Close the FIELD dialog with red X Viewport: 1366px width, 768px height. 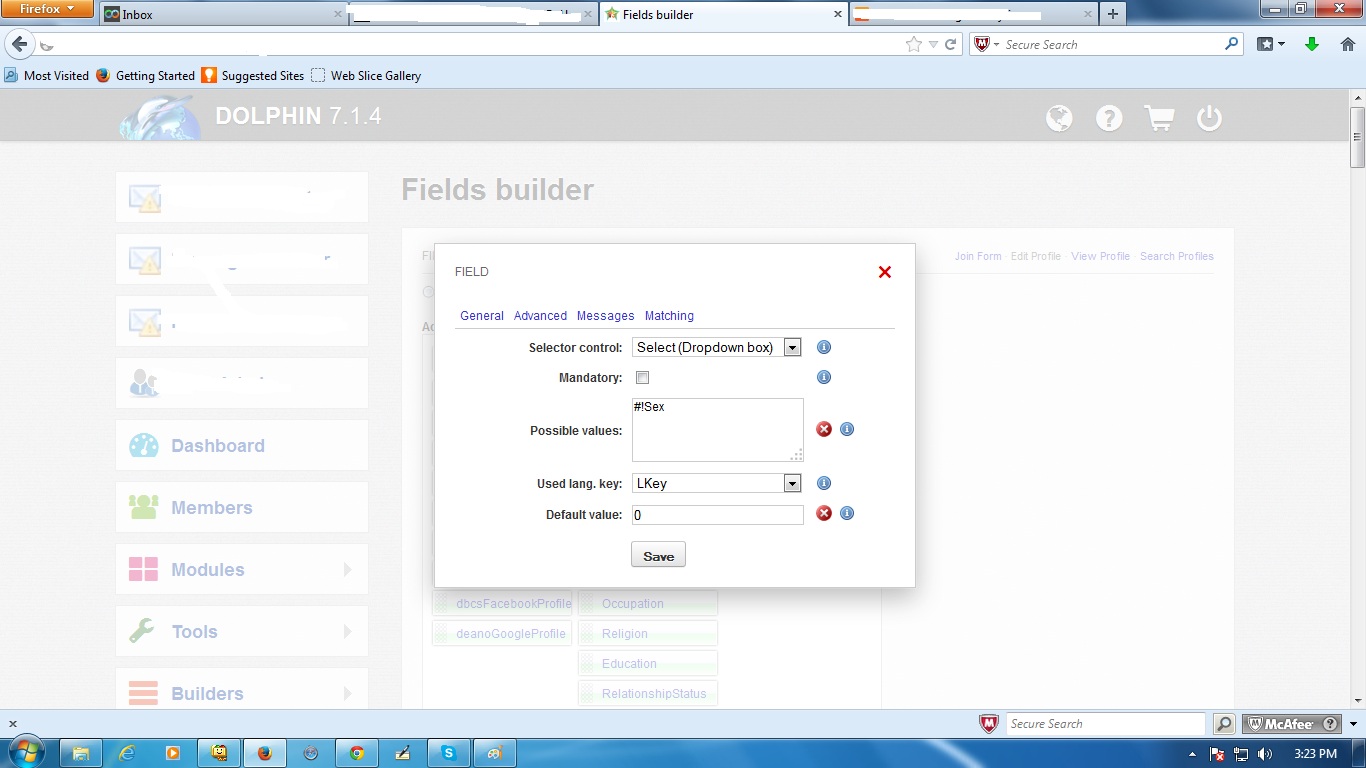[885, 272]
